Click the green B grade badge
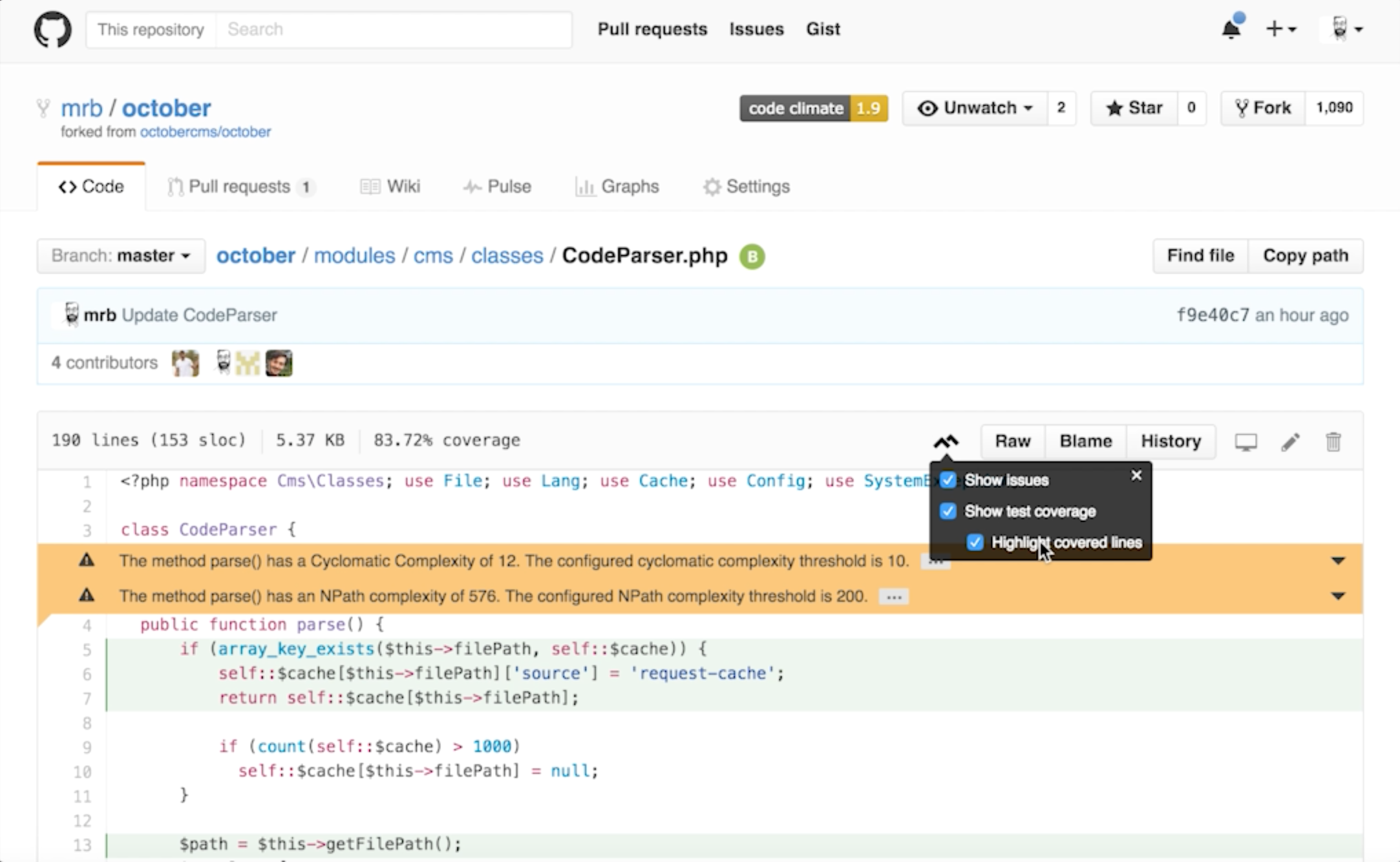This screenshot has height=862, width=1400. pos(752,256)
